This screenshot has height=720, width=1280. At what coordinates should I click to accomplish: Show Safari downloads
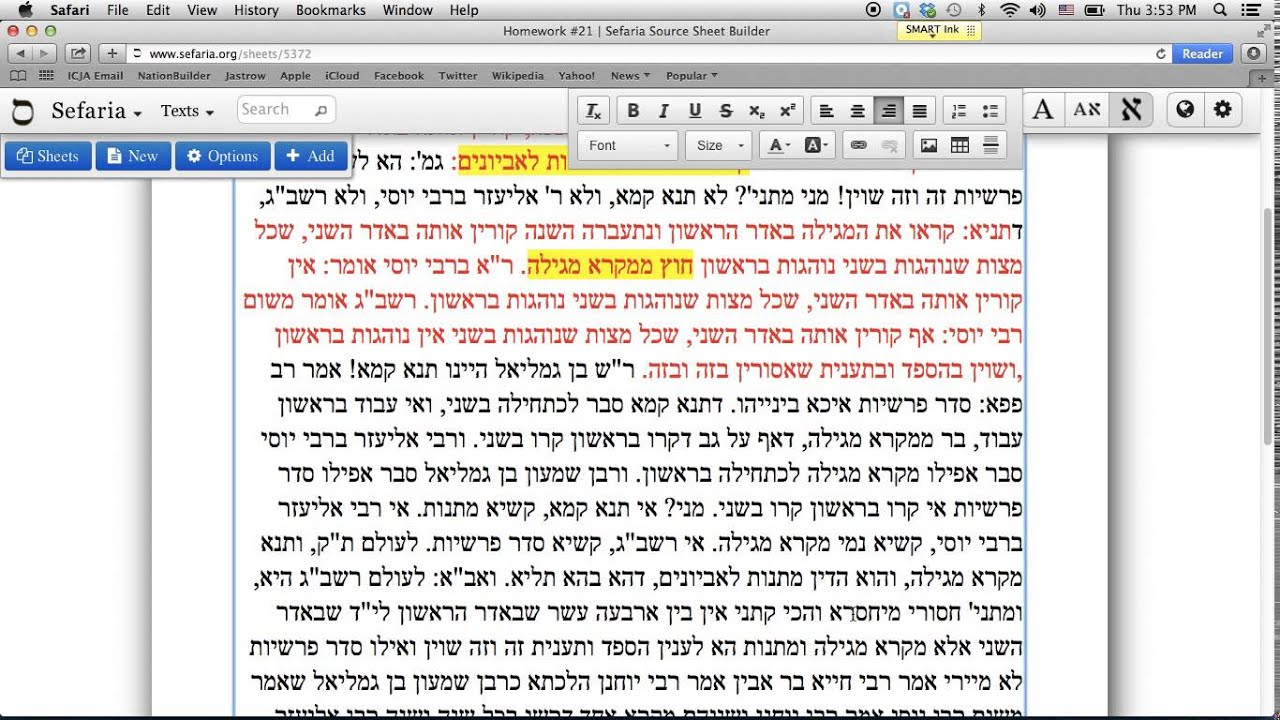1254,54
